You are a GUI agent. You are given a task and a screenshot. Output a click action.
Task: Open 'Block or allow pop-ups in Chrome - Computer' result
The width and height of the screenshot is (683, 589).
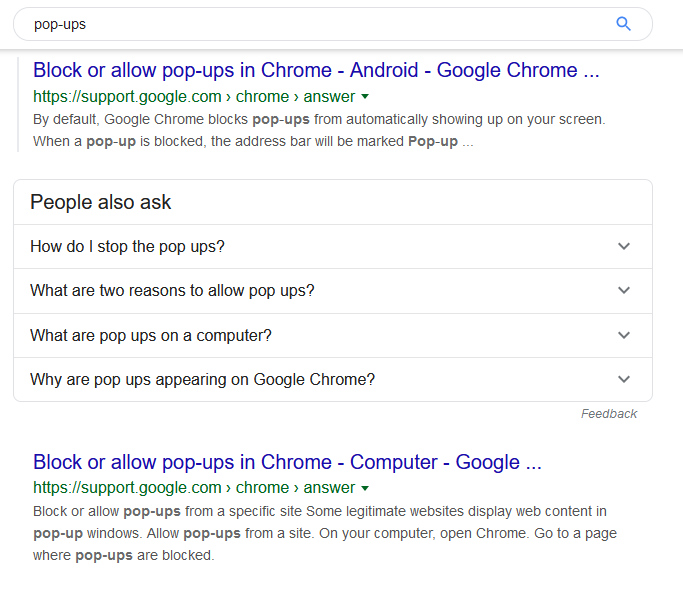coord(287,462)
